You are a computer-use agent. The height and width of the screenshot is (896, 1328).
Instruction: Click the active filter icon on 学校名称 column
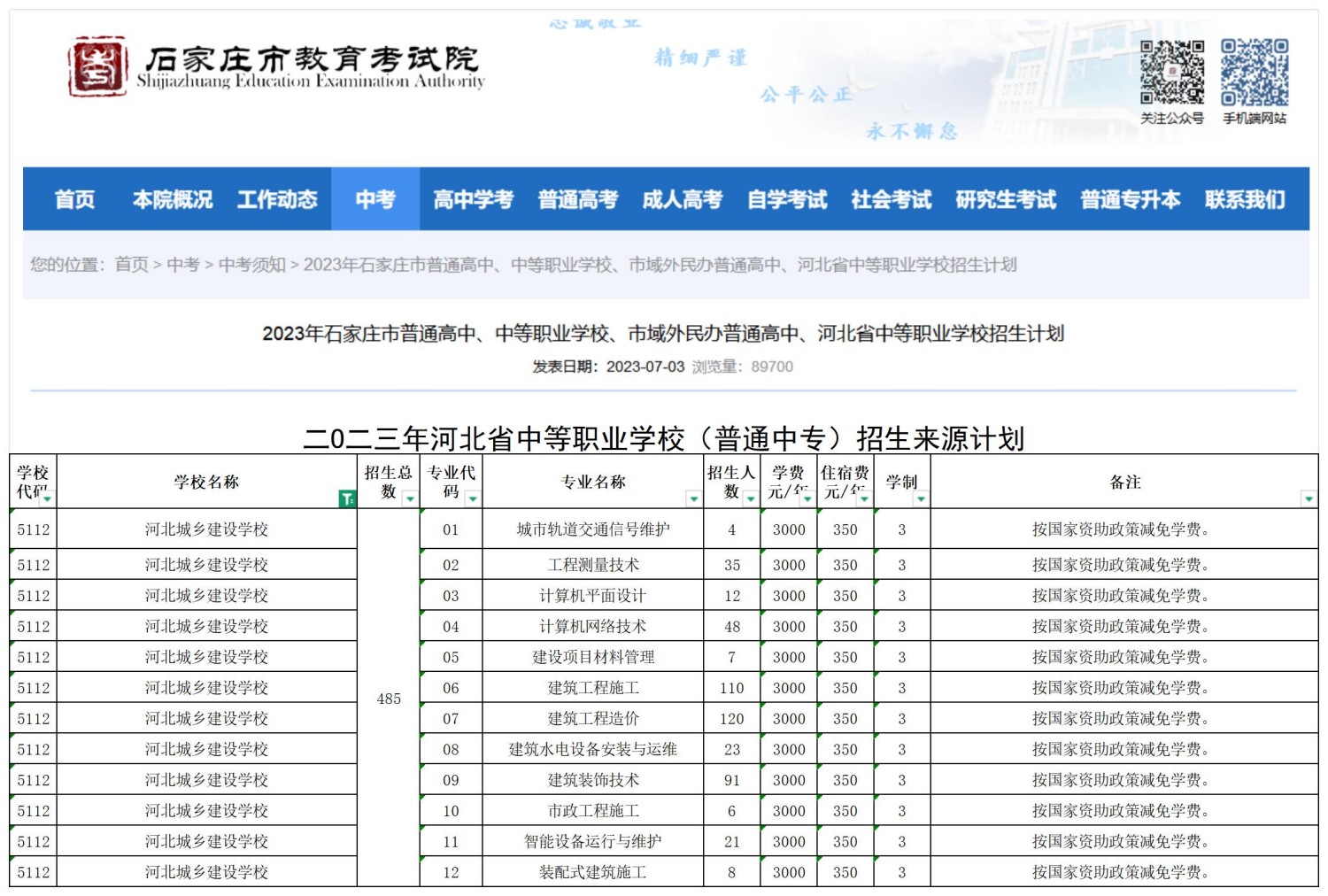pos(347,499)
